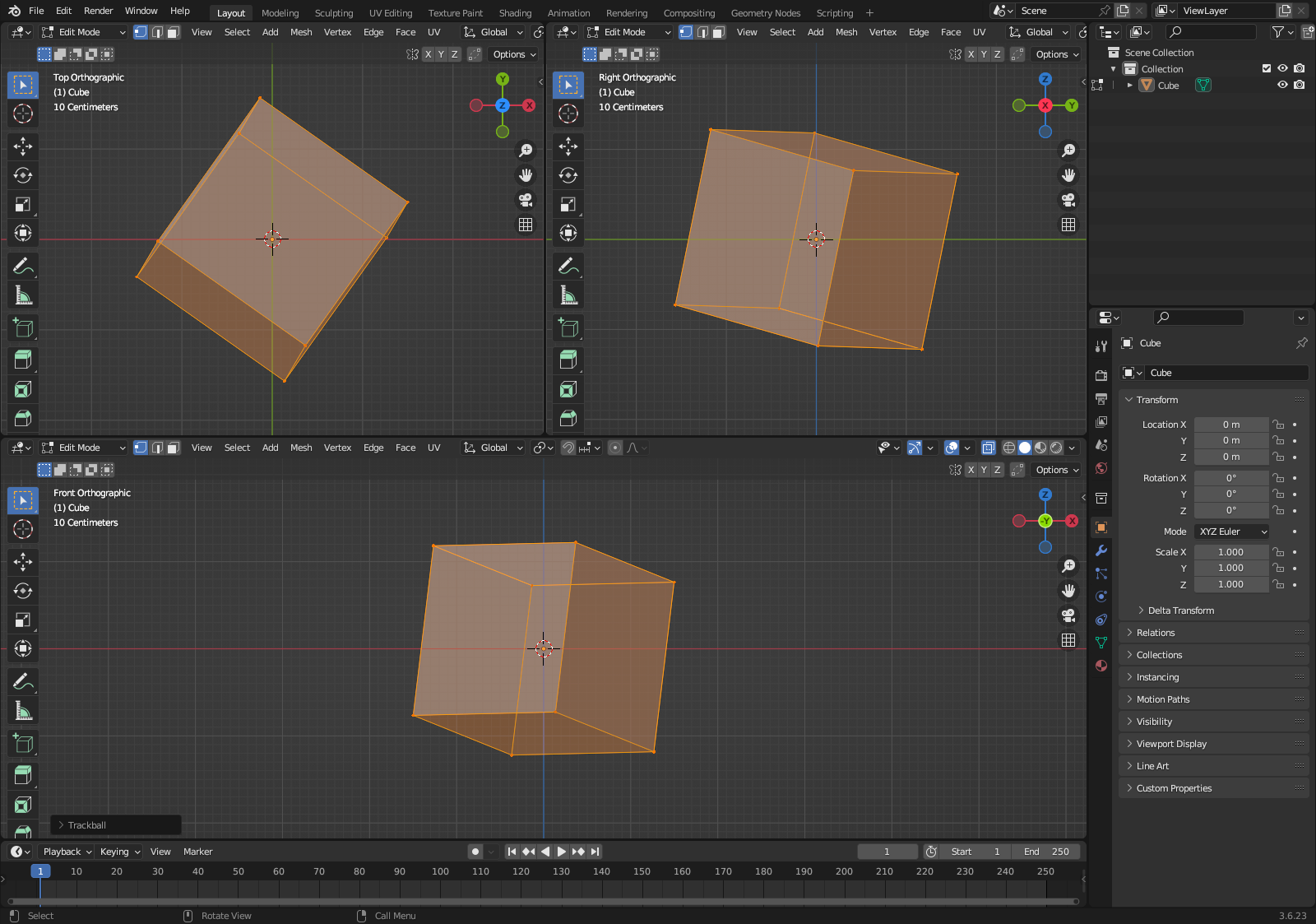Click the Extrude Region tool in Right viewport
The width and height of the screenshot is (1316, 924).
click(x=568, y=360)
